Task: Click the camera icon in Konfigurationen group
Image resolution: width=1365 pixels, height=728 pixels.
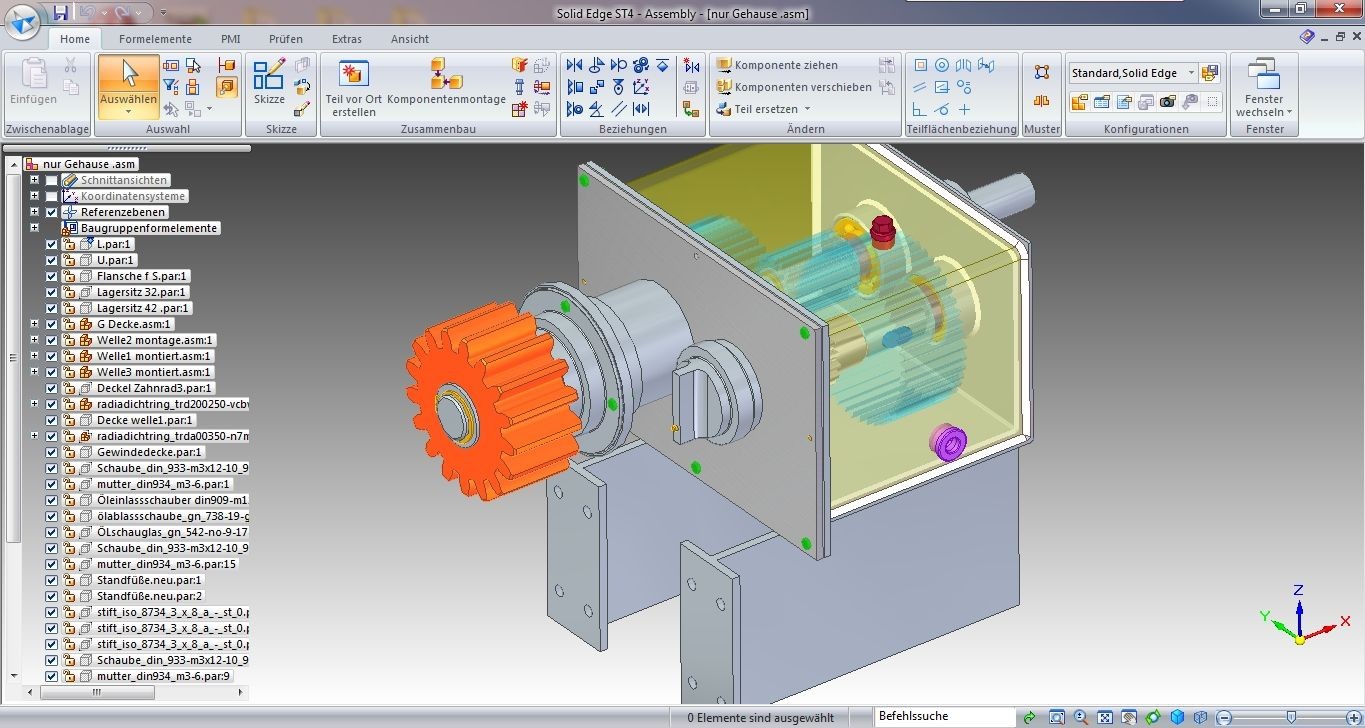Action: pyautogui.click(x=1167, y=102)
